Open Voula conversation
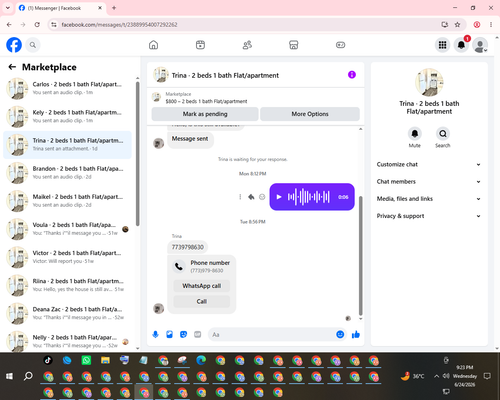The image size is (500, 400). click(67, 229)
